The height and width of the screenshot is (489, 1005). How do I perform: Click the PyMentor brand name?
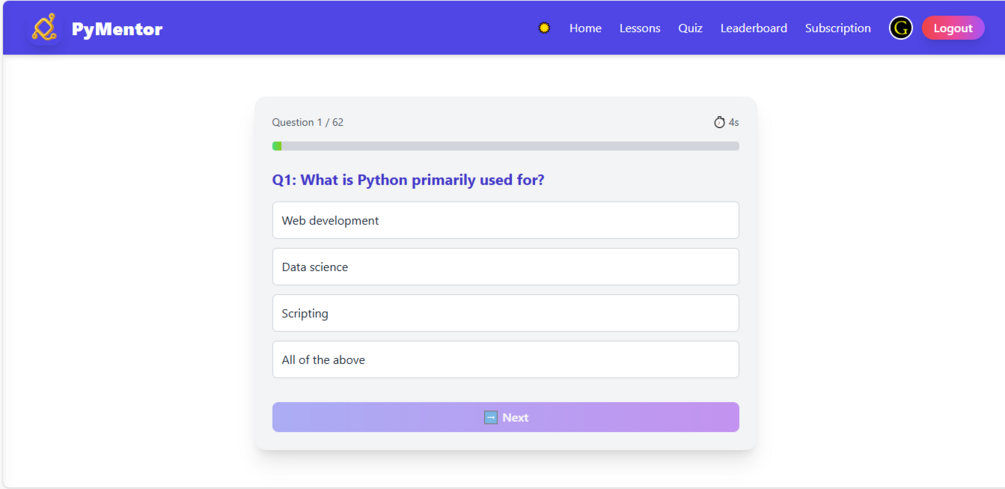tap(117, 29)
